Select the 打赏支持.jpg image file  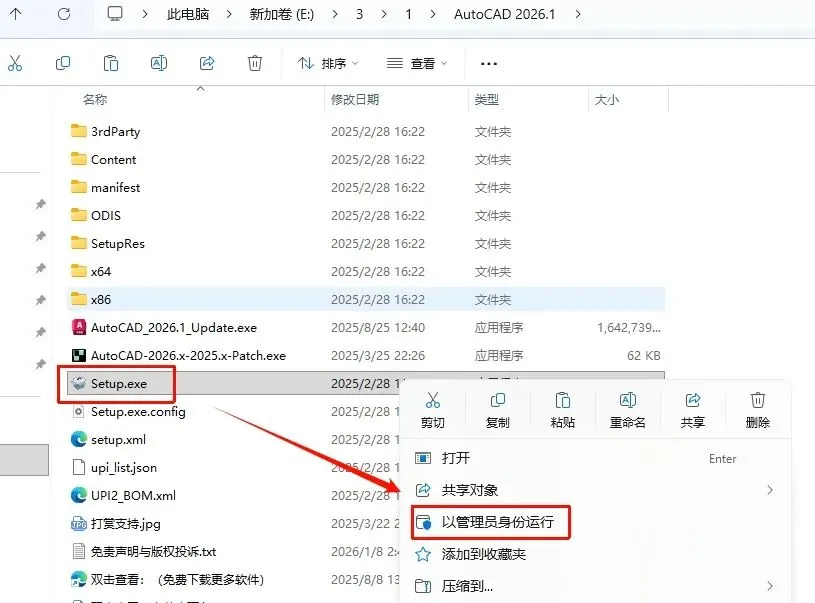115,523
